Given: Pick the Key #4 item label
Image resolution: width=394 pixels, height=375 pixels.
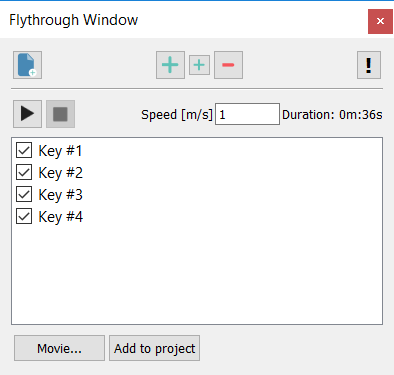Looking at the screenshot, I should [61, 217].
